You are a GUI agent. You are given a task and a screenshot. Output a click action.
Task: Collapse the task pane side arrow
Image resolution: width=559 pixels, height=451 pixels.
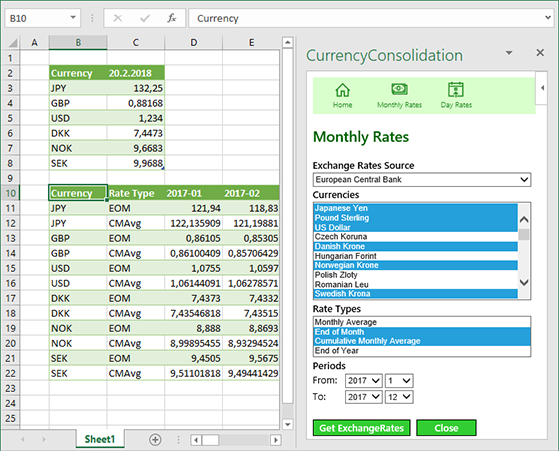542,88
